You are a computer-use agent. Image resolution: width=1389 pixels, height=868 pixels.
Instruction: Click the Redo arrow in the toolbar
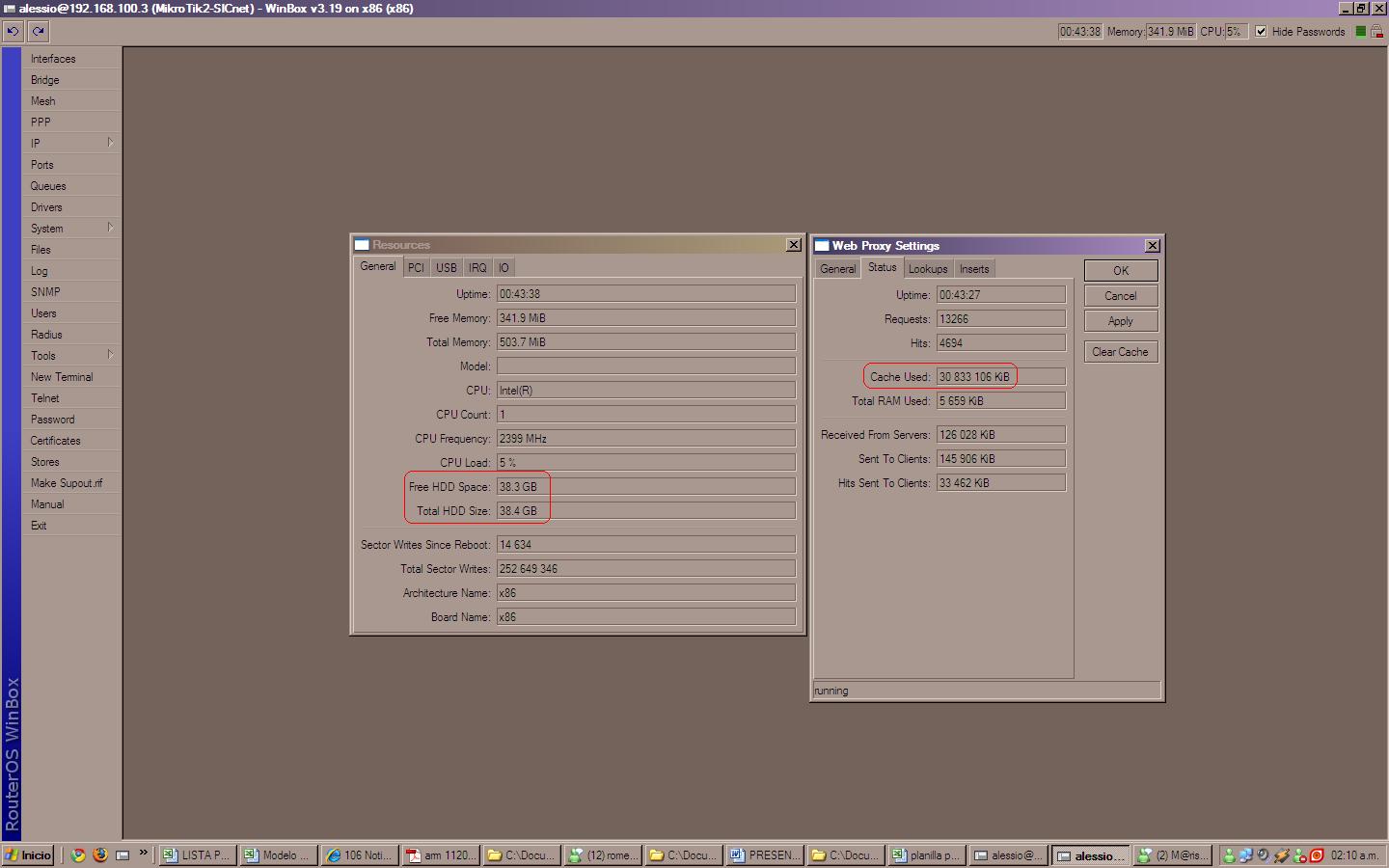[x=39, y=31]
